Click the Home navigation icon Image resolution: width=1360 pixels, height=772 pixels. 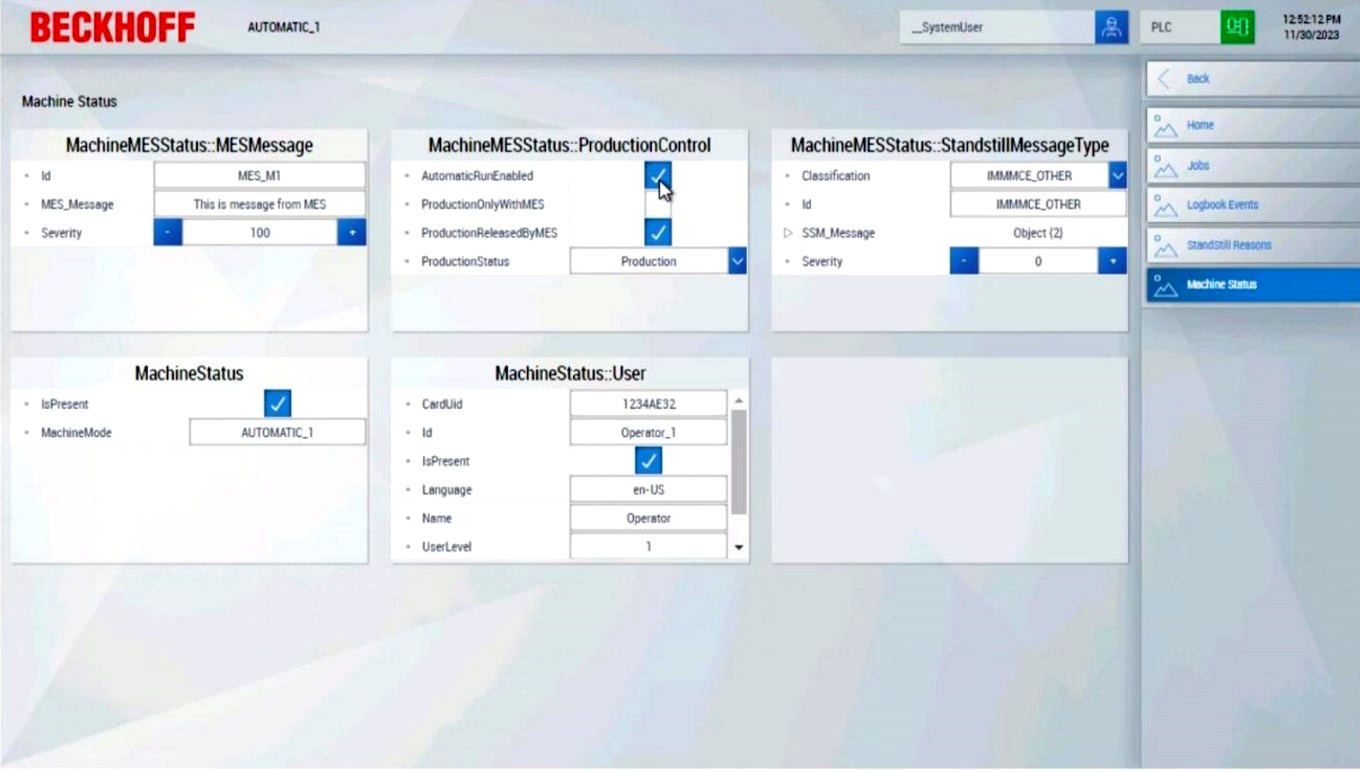[x=1165, y=126]
